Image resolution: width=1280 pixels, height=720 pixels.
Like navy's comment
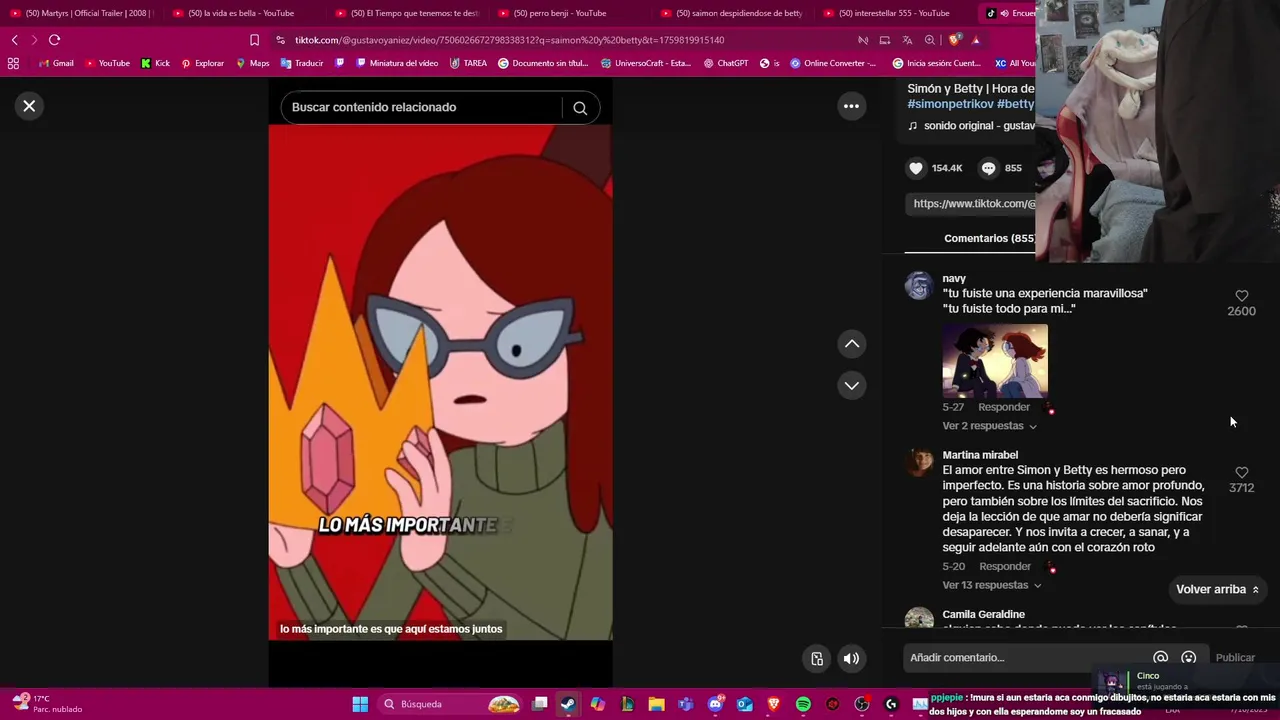[x=1242, y=296]
